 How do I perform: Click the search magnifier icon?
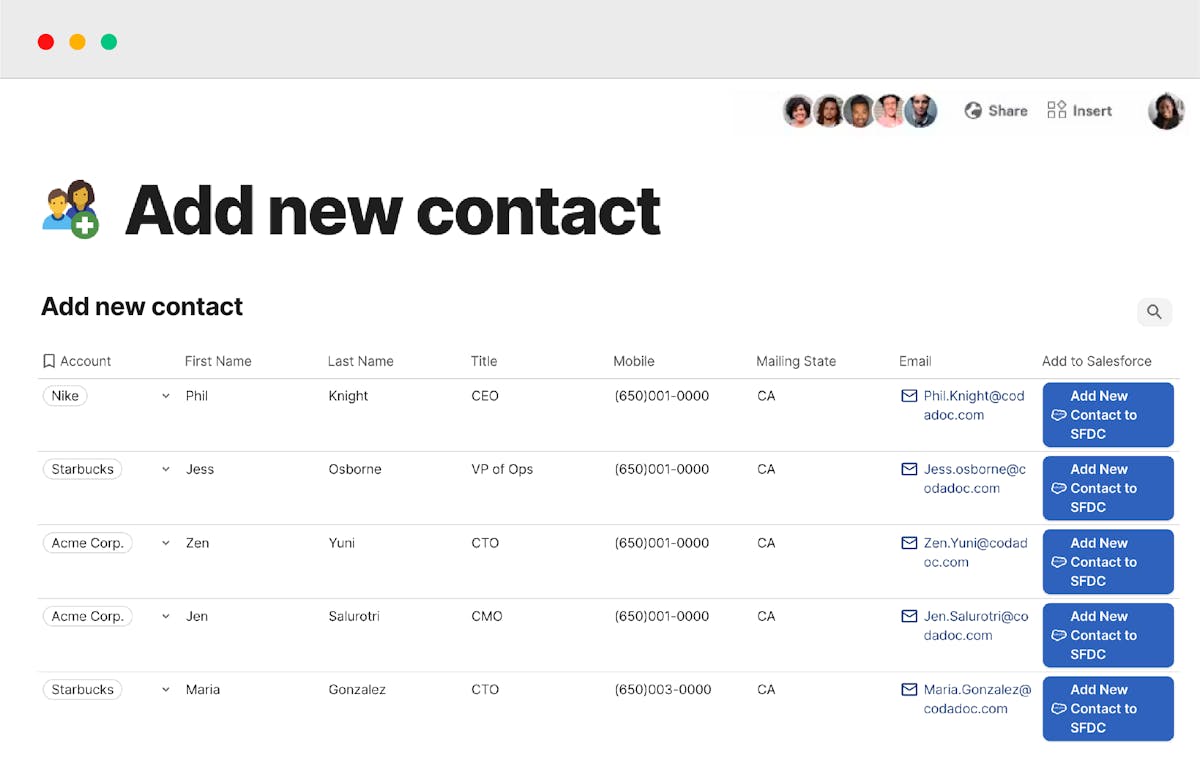1154,312
